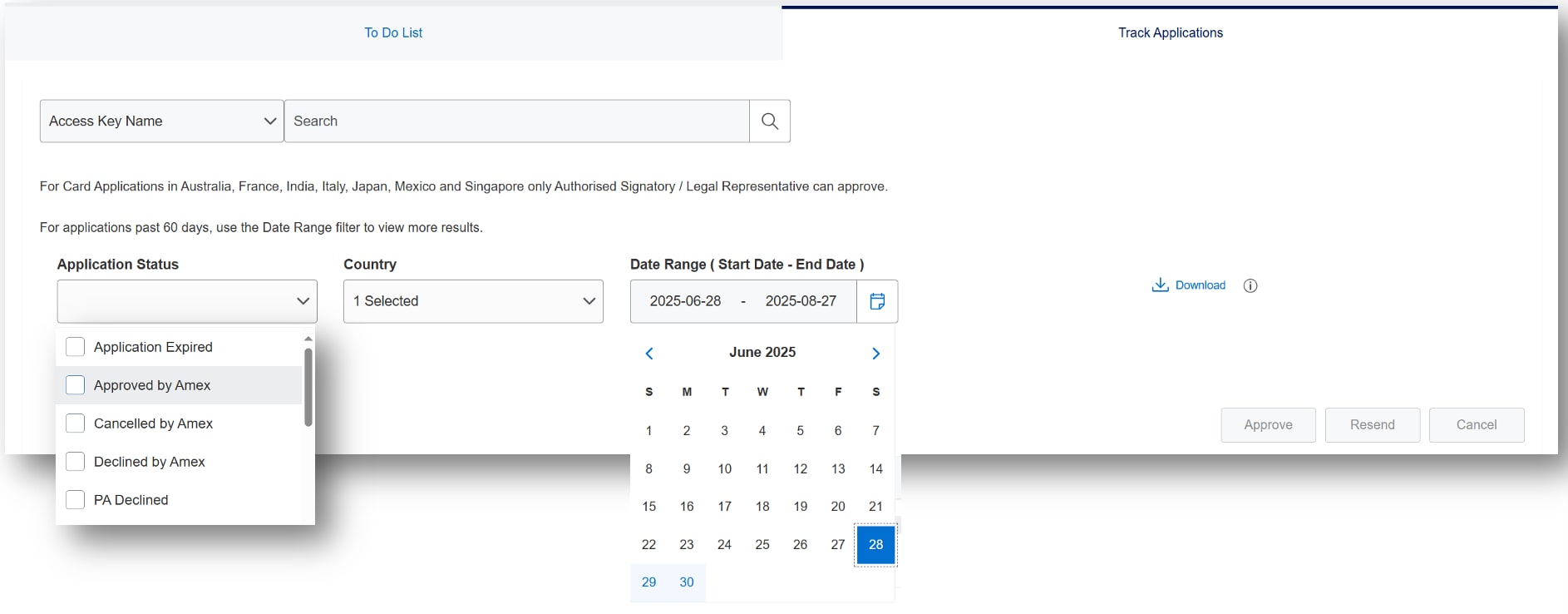Go to next month in calendar
The width and height of the screenshot is (1568, 614).
coord(875,354)
